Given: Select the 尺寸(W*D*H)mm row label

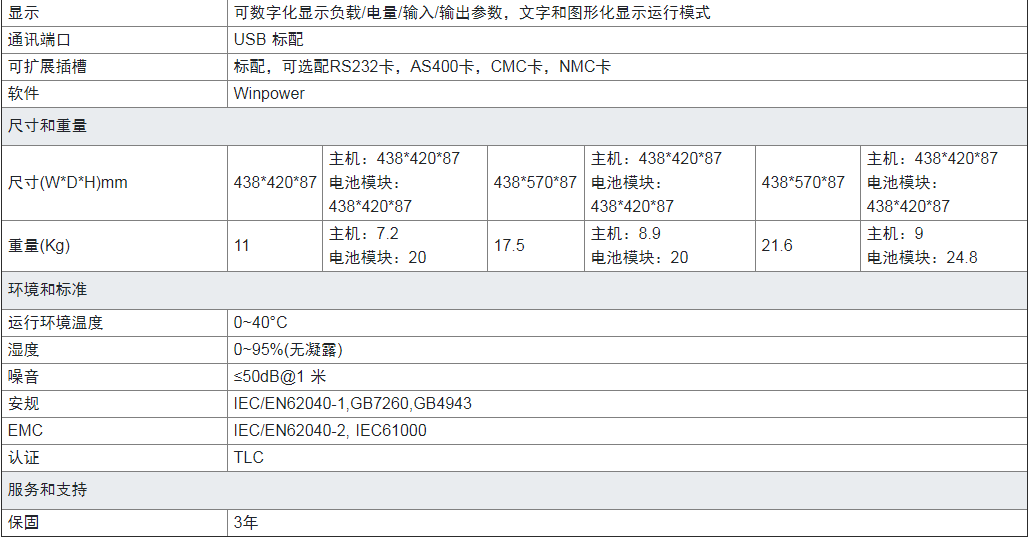Looking at the screenshot, I should 68,182.
